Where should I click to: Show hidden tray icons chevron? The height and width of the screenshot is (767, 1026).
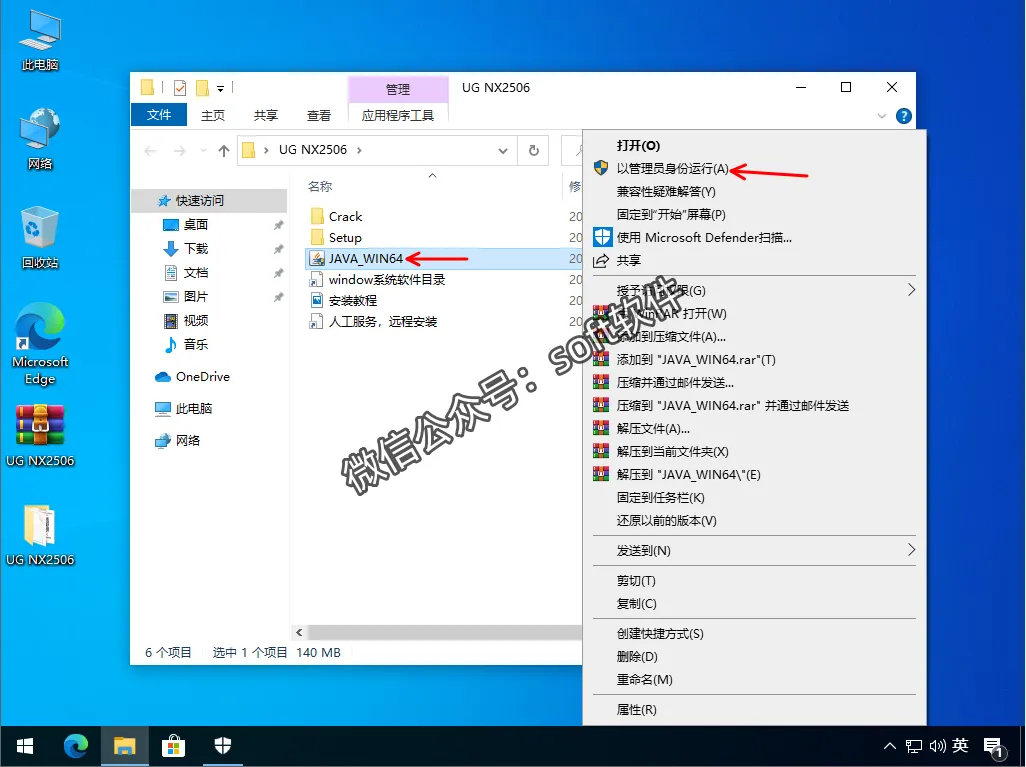[x=889, y=746]
